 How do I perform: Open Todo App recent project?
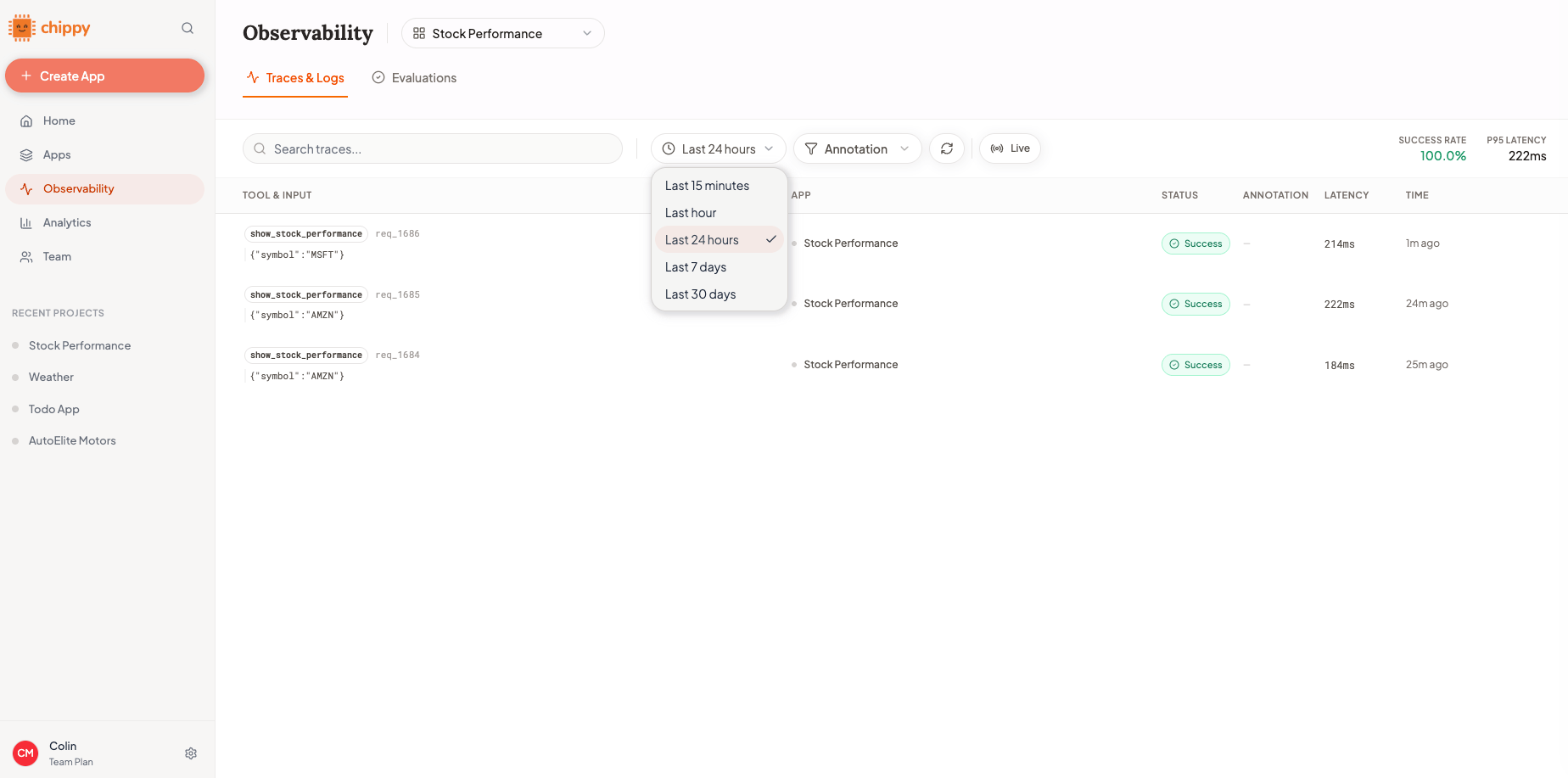54,409
